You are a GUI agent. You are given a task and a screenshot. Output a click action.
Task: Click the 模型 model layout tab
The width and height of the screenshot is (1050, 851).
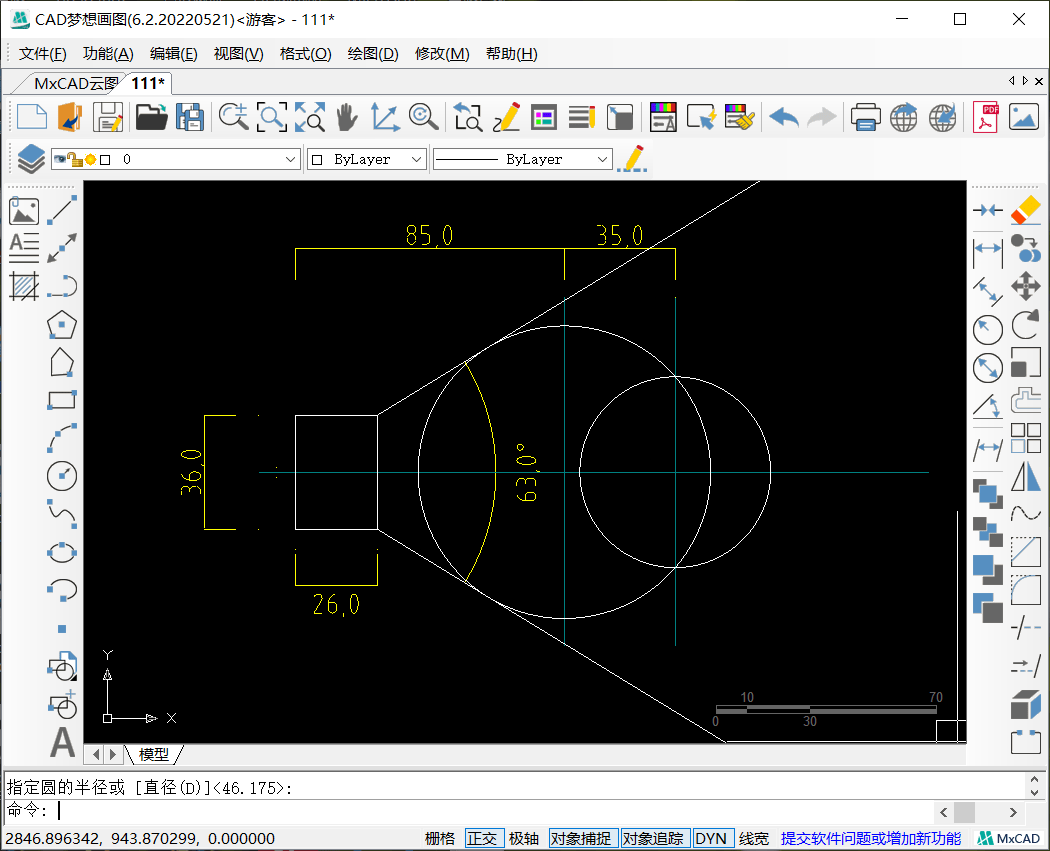tap(153, 755)
